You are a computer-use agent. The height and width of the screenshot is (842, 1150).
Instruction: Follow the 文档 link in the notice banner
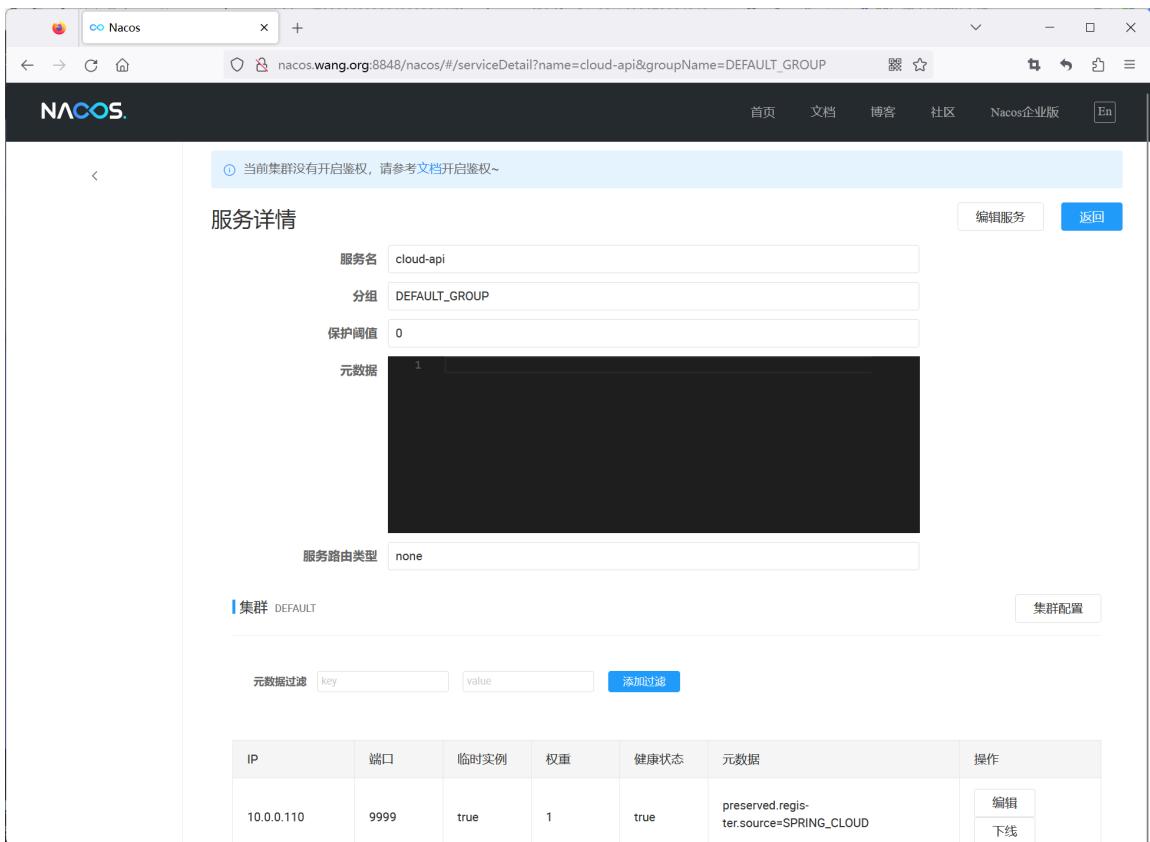tap(429, 169)
